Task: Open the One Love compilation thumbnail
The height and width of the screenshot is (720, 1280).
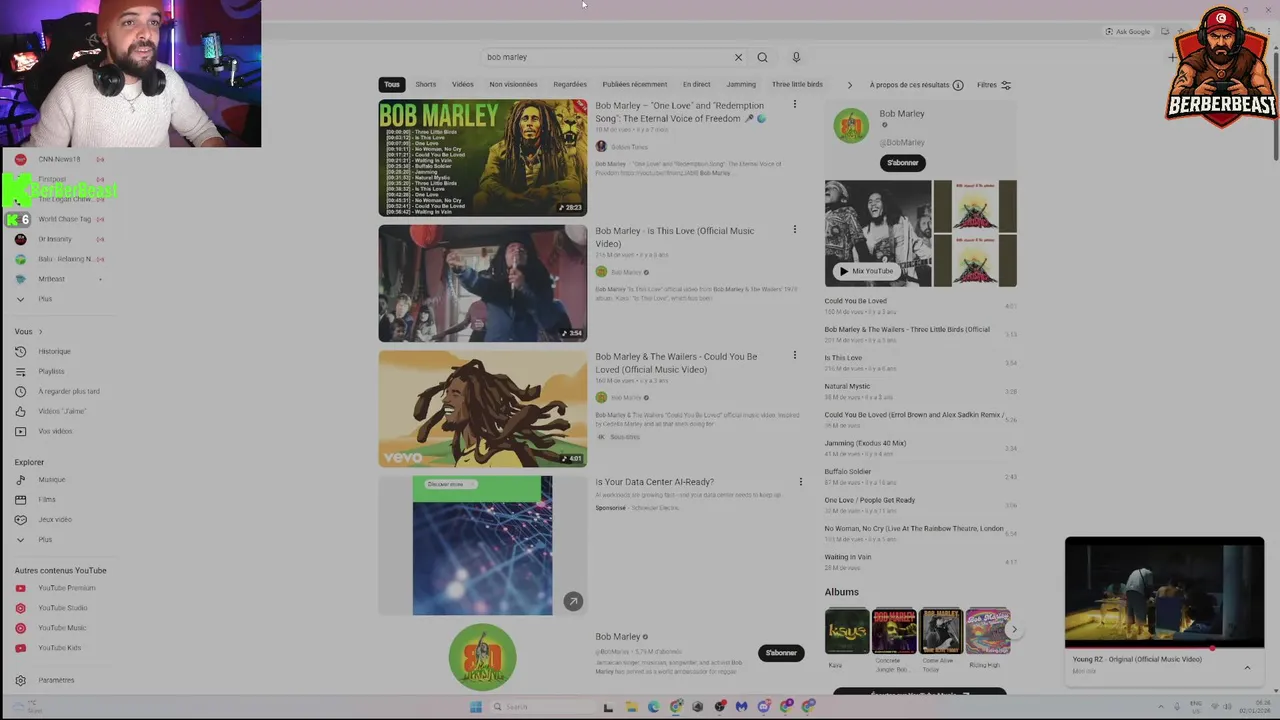Action: coord(483,158)
